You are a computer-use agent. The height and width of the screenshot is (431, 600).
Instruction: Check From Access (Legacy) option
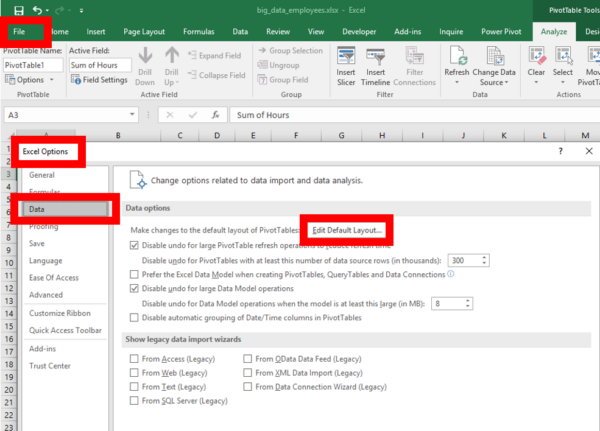tap(134, 359)
